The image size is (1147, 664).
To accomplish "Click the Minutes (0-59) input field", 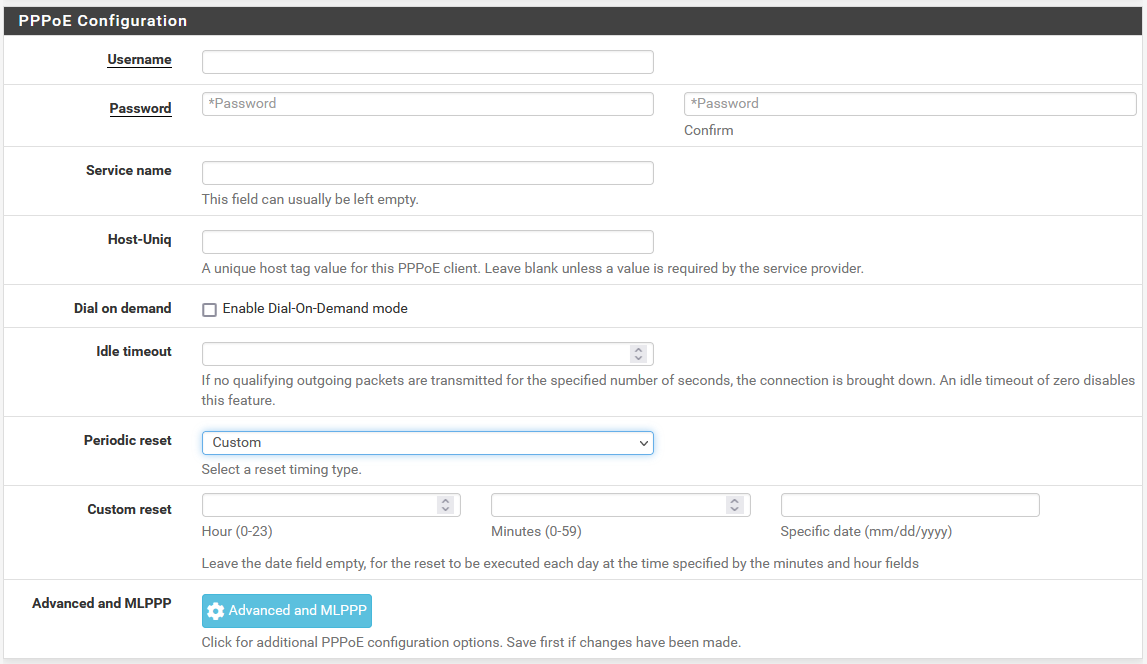I will point(609,505).
